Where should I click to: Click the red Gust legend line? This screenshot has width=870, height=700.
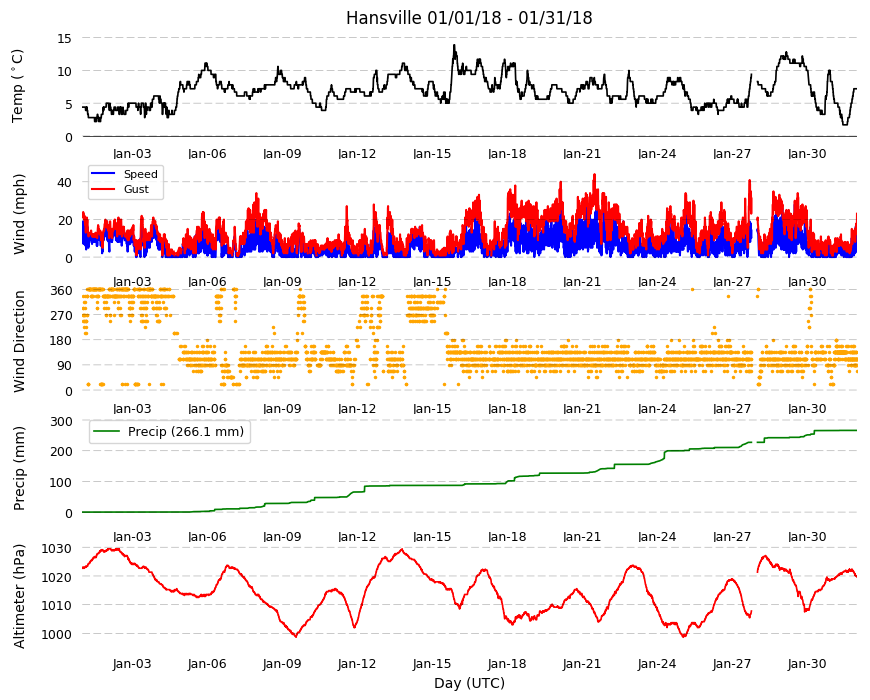point(103,189)
